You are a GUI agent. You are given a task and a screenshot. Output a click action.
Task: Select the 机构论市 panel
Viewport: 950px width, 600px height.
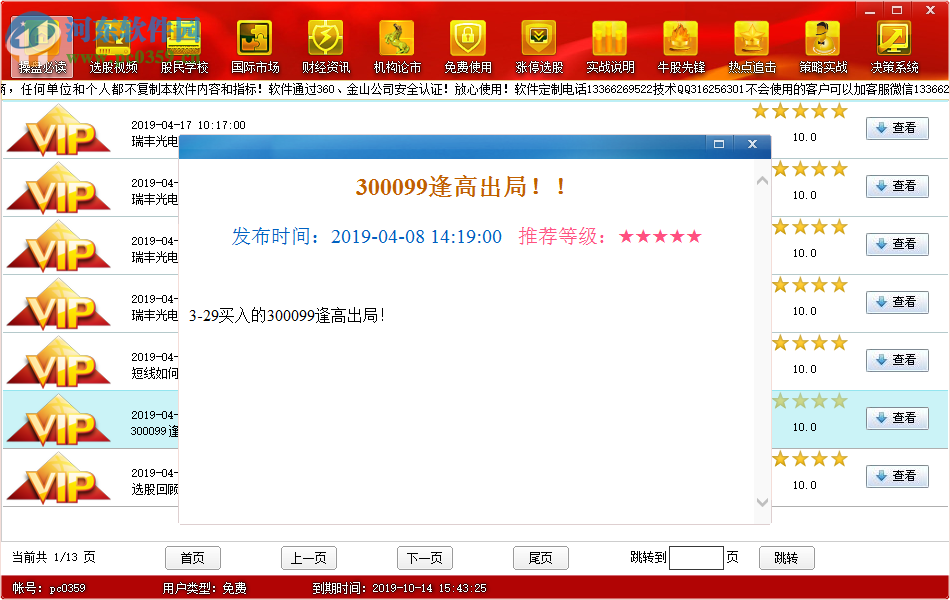coord(396,45)
